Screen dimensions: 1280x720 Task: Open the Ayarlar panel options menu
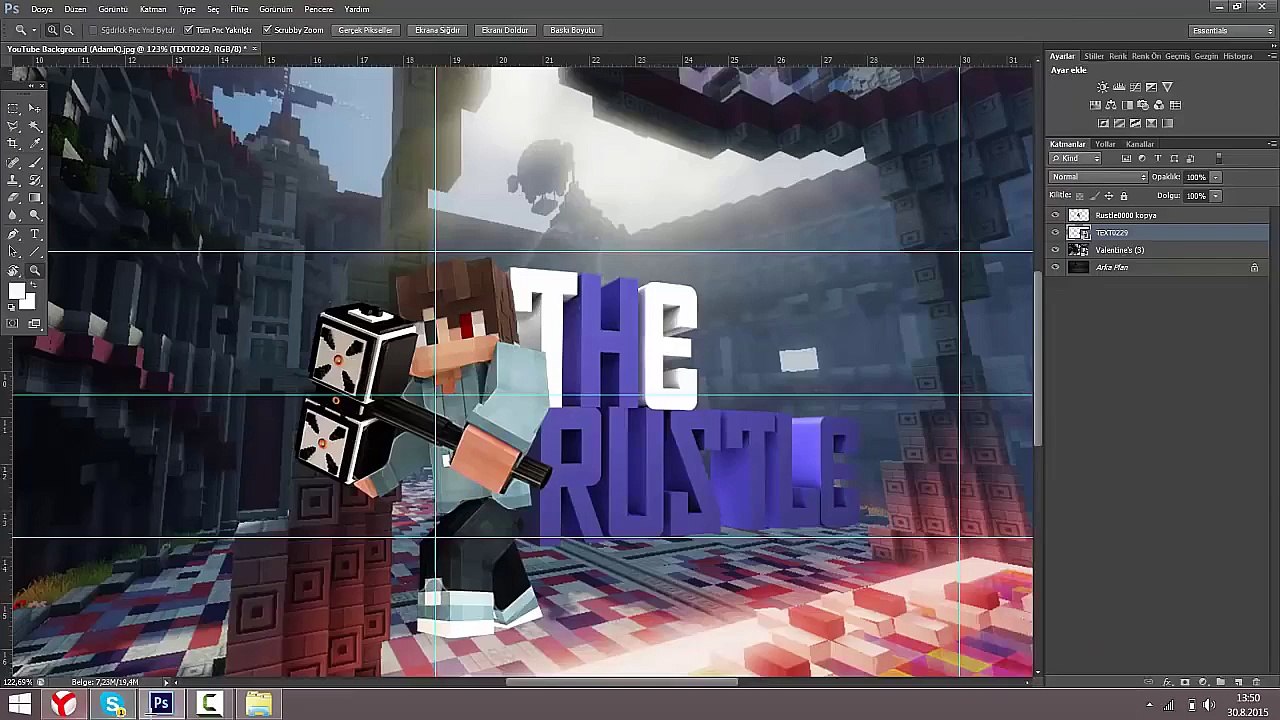click(x=1272, y=56)
